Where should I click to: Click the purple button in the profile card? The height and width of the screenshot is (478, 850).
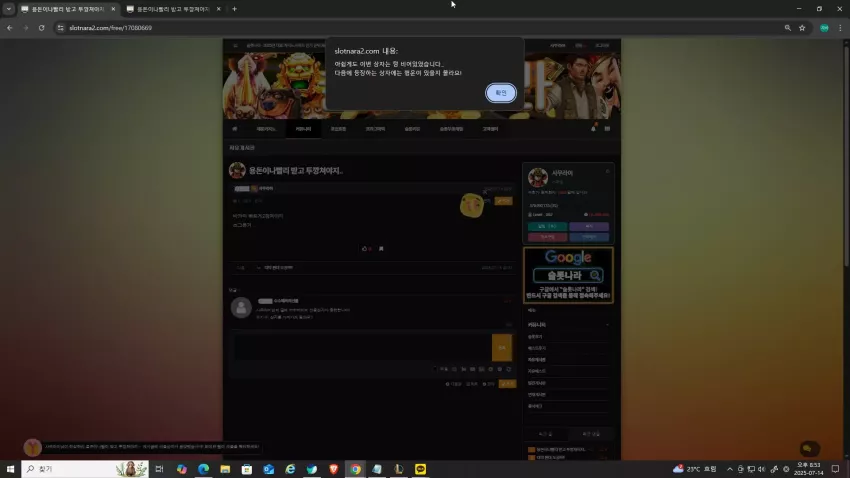pyautogui.click(x=589, y=227)
